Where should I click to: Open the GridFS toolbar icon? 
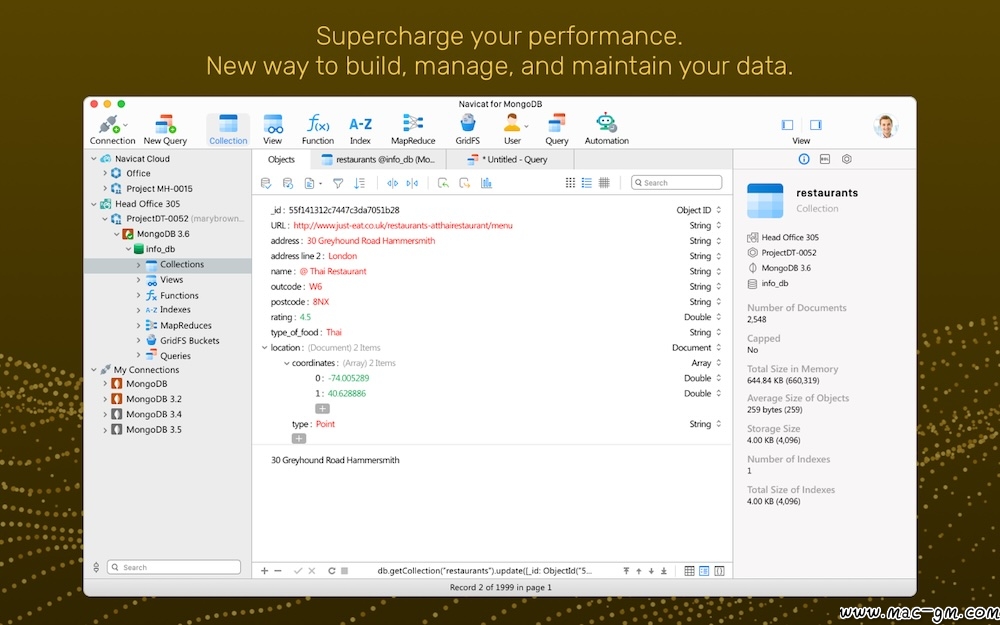coord(467,129)
